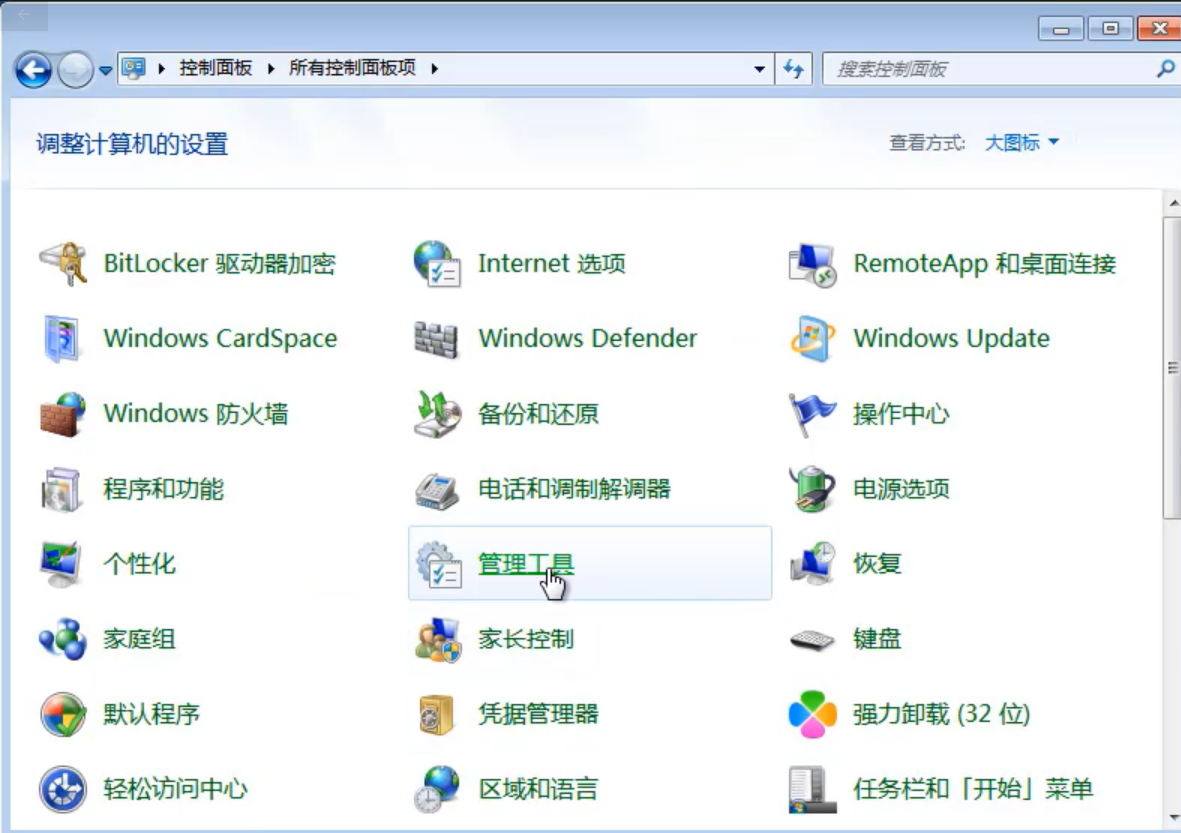Click the 键盘 keyboard icon
This screenshot has width=1181, height=833.
coord(812,639)
